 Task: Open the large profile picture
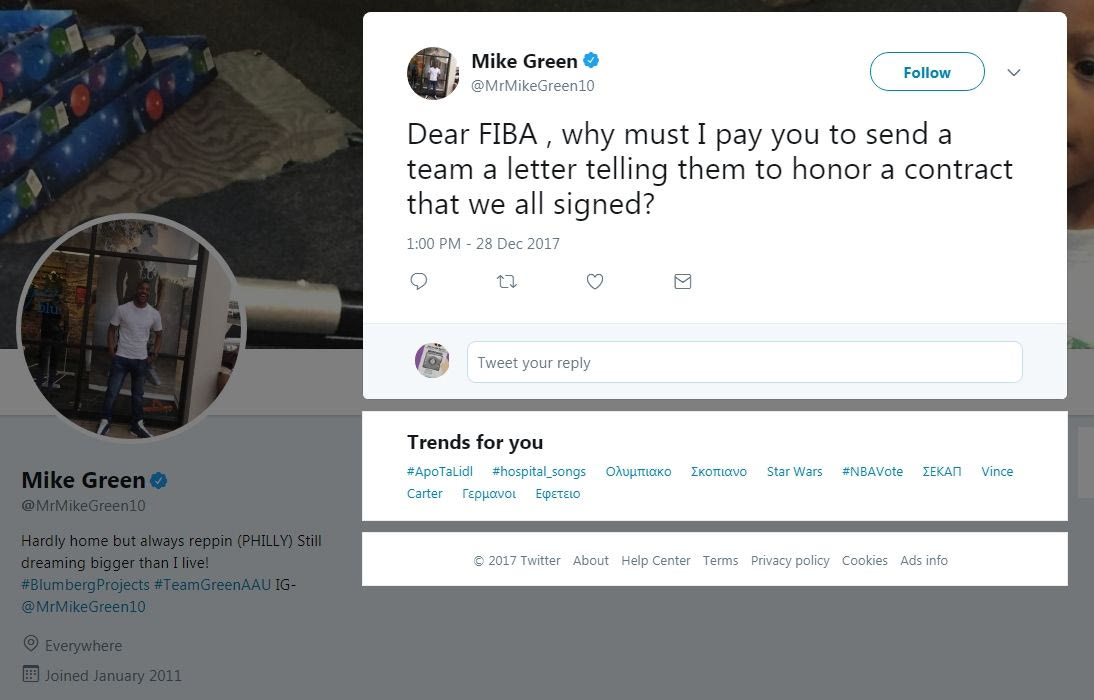click(x=131, y=327)
